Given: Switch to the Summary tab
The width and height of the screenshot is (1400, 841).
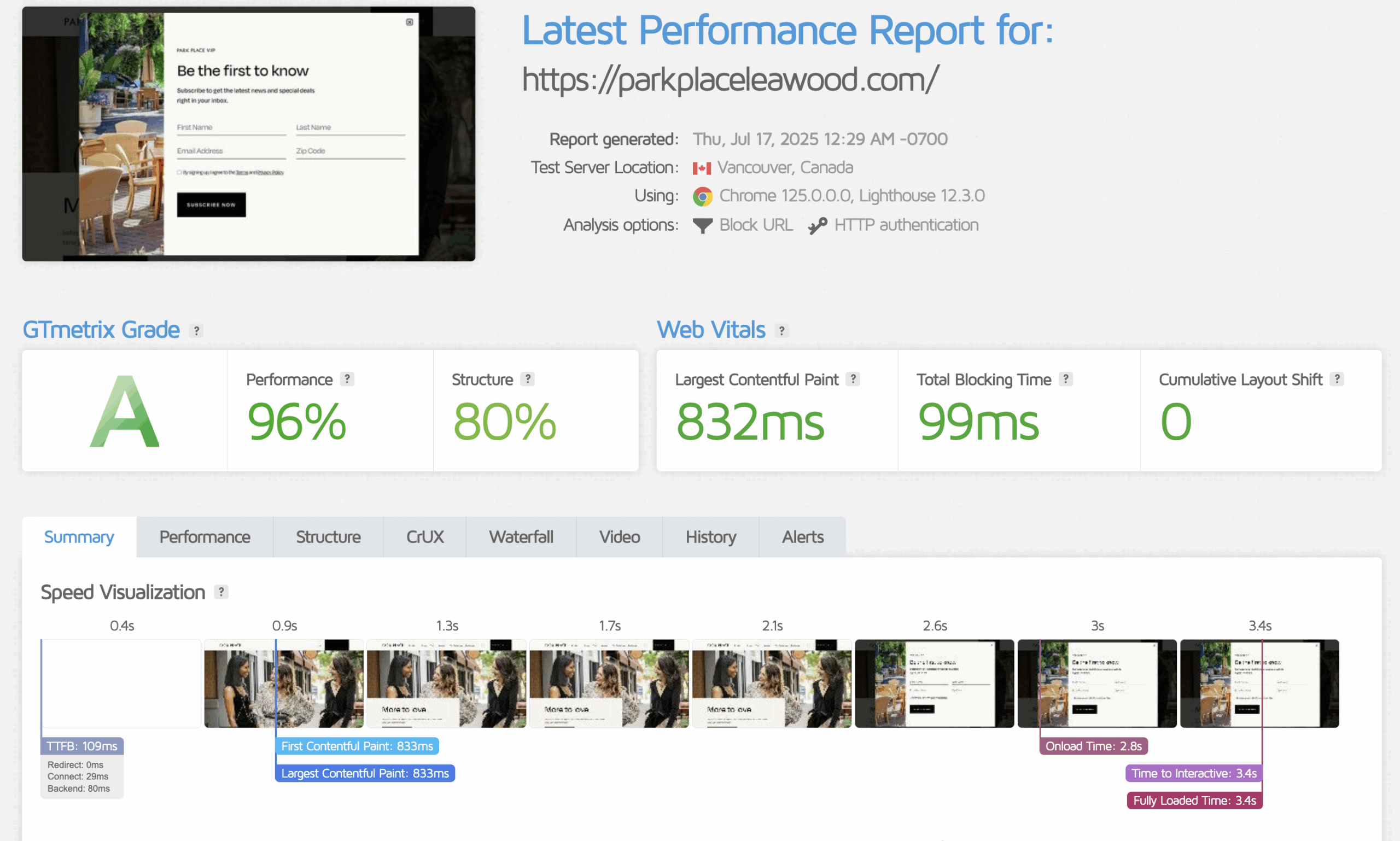Looking at the screenshot, I should click(79, 536).
